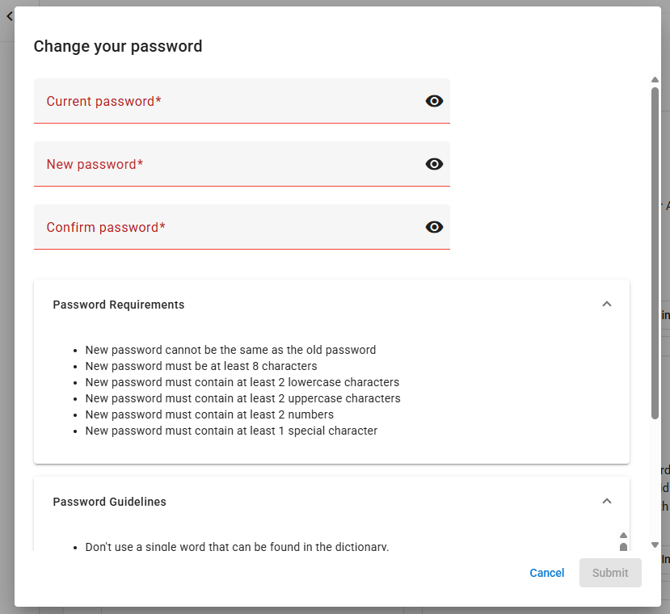This screenshot has width=670, height=614.
Task: Click the dialog scrollbar down arrow
Action: pyautogui.click(x=655, y=545)
